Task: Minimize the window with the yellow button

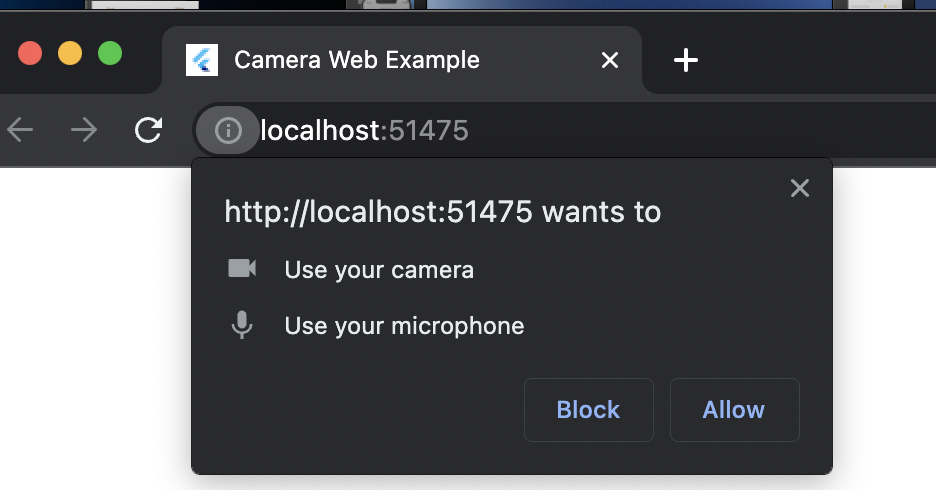Action: point(70,53)
